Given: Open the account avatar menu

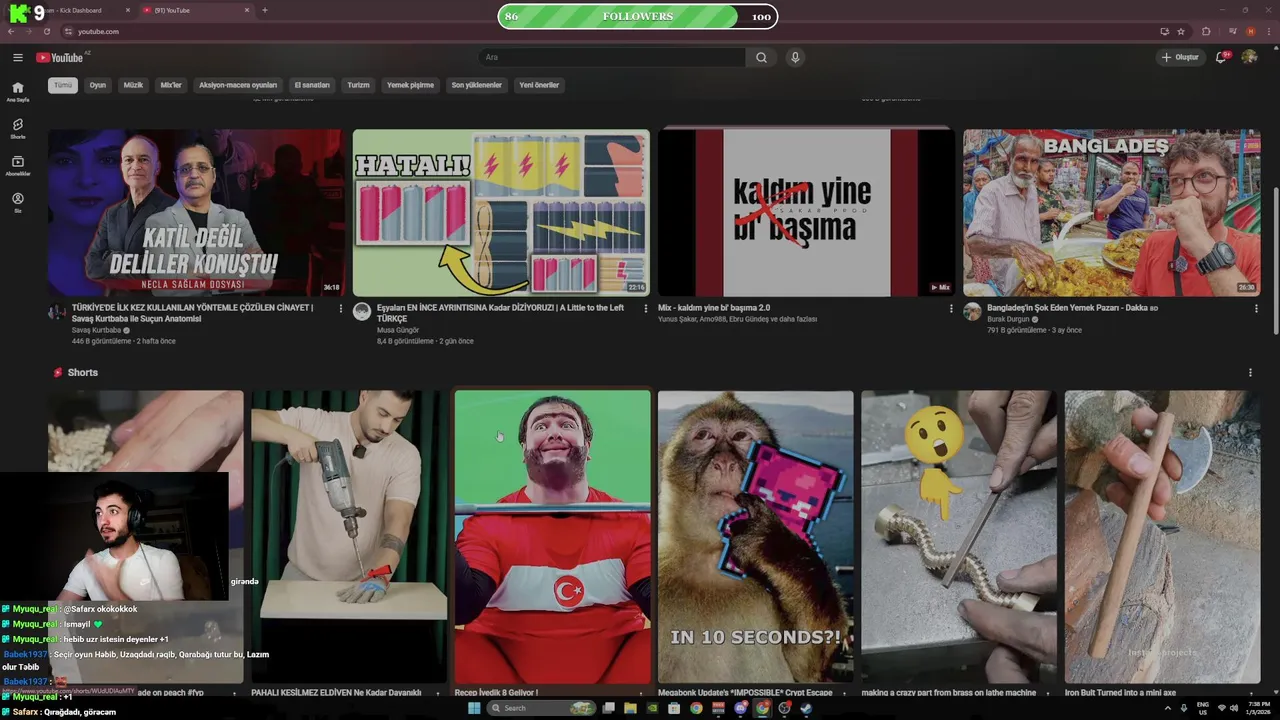Looking at the screenshot, I should (x=1249, y=57).
